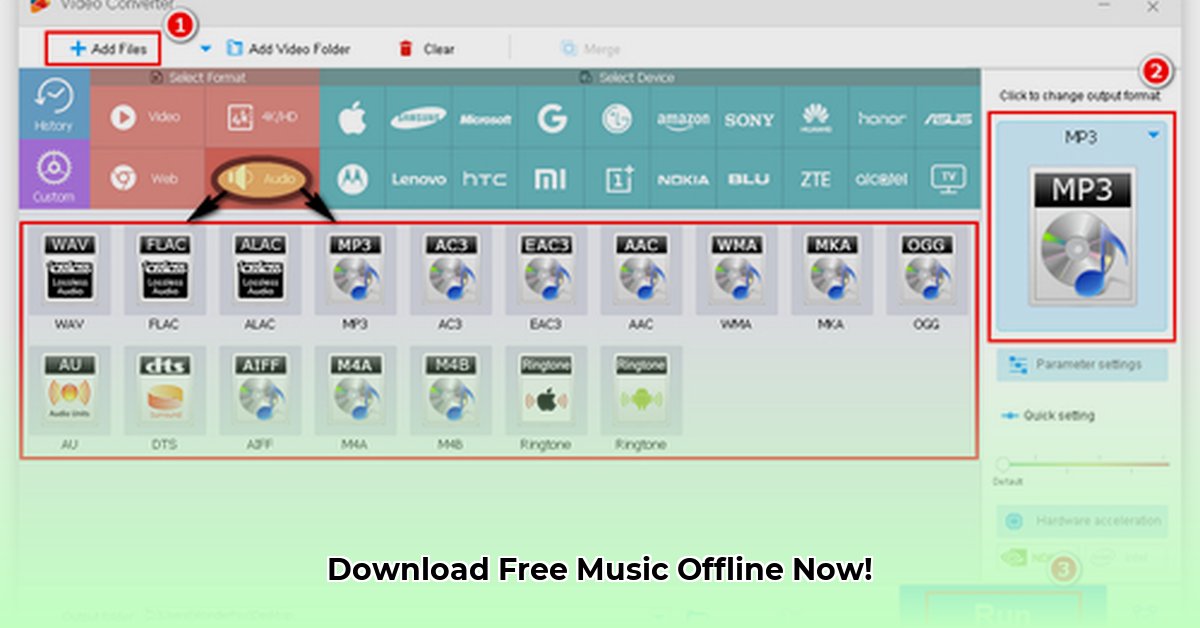Open the MP3 output format dropdown arrow

(x=1153, y=135)
